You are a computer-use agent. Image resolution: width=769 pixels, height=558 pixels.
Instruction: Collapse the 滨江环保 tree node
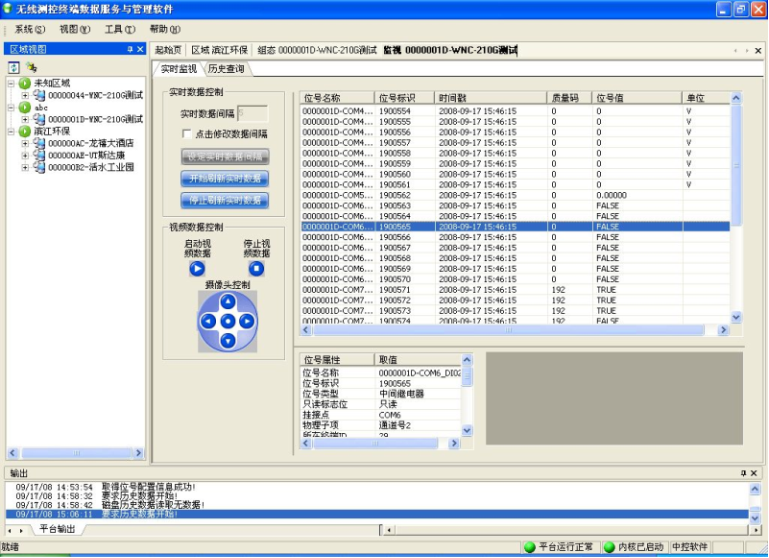click(11, 131)
